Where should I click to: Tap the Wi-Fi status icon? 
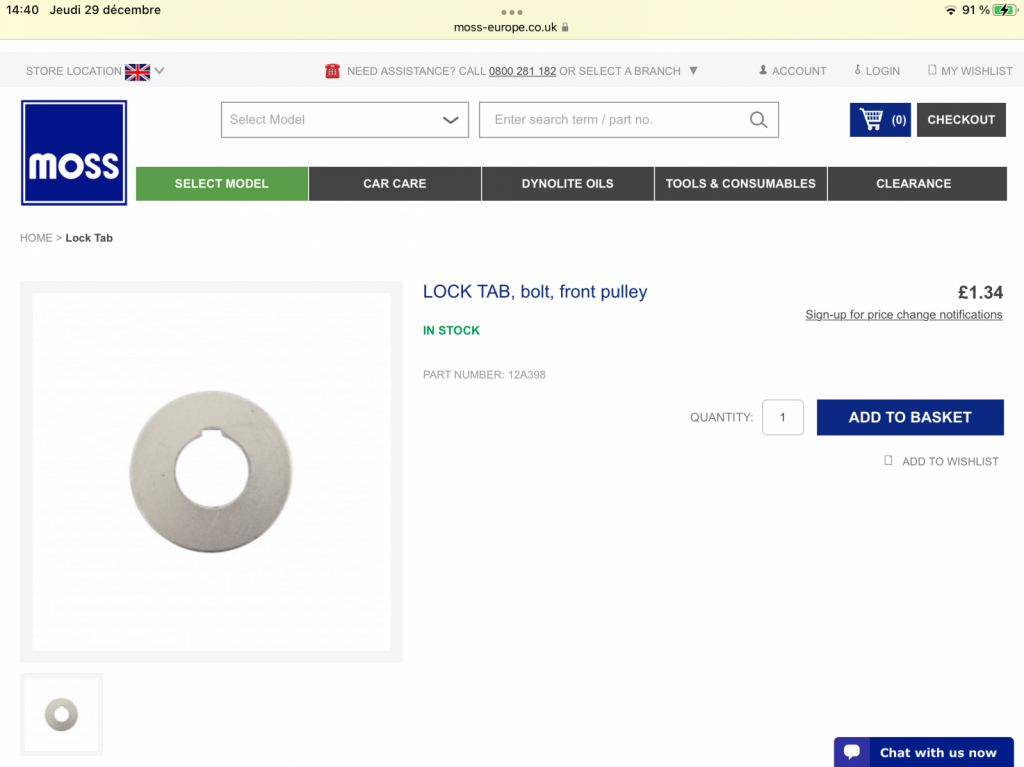pyautogui.click(x=951, y=10)
